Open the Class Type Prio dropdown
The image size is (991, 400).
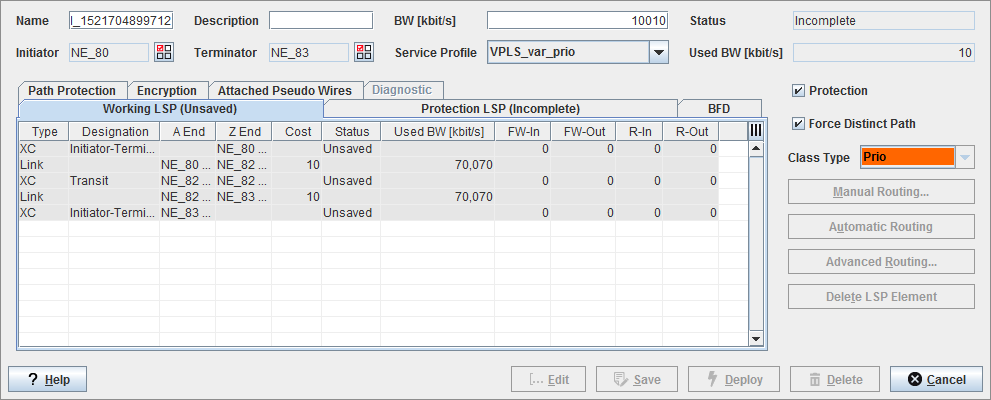[964, 157]
